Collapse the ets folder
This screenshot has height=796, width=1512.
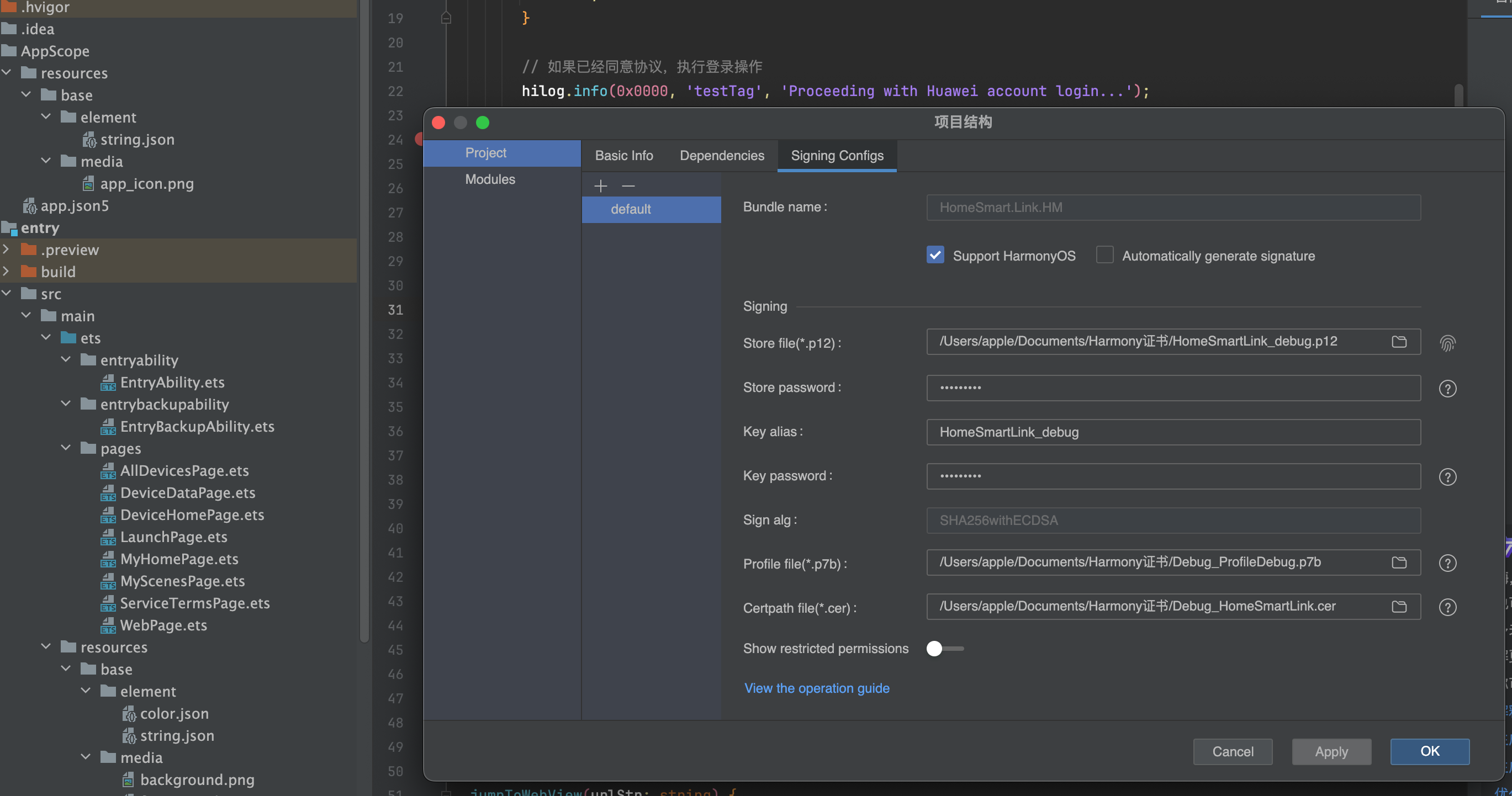click(46, 337)
